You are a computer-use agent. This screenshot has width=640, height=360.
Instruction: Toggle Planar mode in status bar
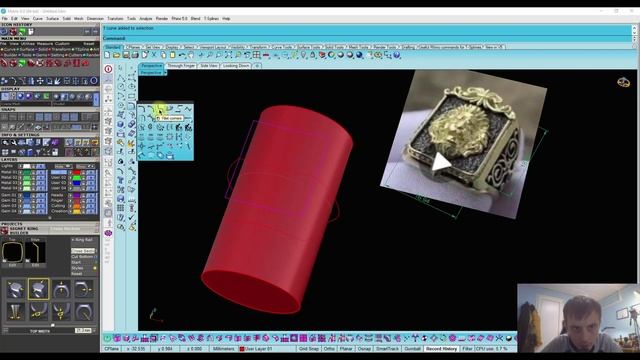[x=346, y=349]
